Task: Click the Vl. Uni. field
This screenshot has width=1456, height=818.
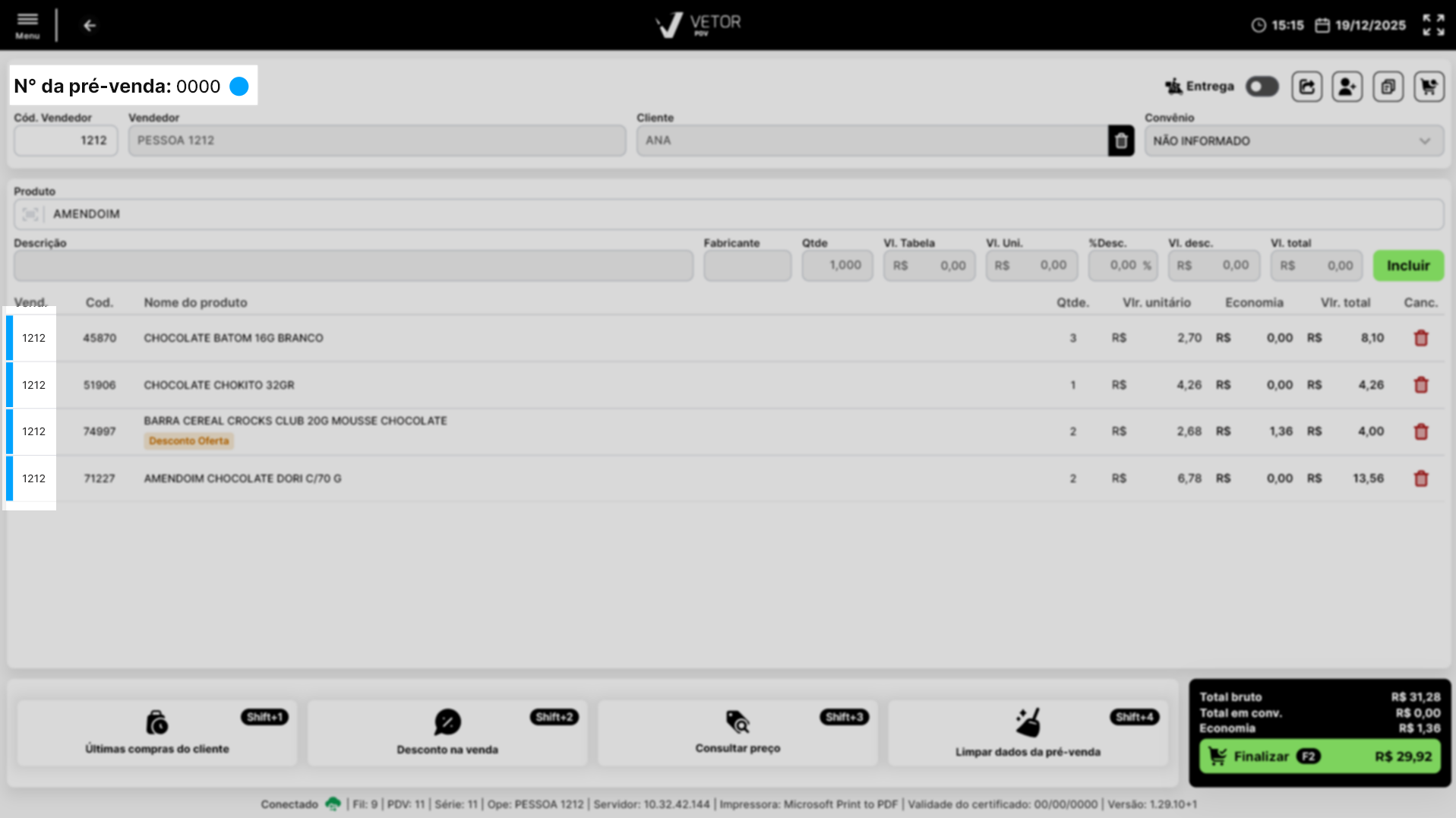Action: click(x=1031, y=266)
